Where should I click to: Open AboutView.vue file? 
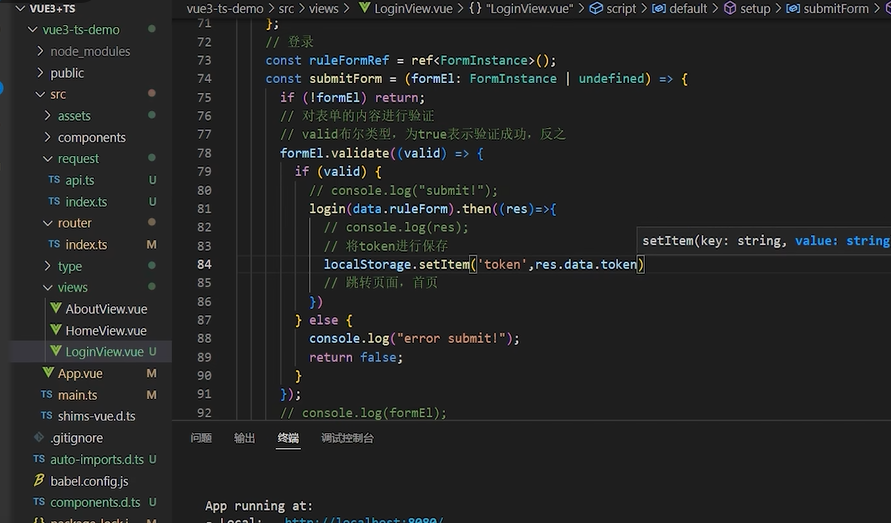pyautogui.click(x=106, y=309)
